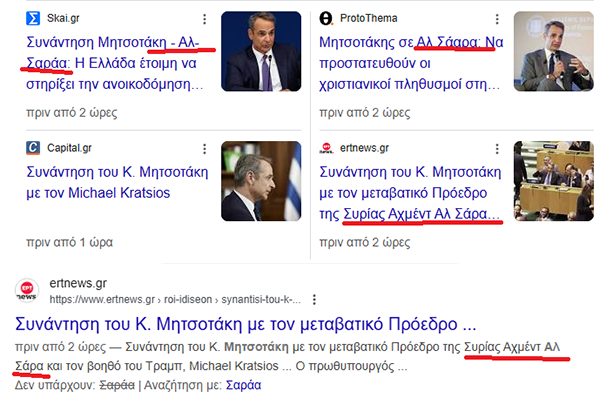Open ProtoThema headline Μητσοτάκης σε Αλ Σάαρα

pyautogui.click(x=411, y=63)
